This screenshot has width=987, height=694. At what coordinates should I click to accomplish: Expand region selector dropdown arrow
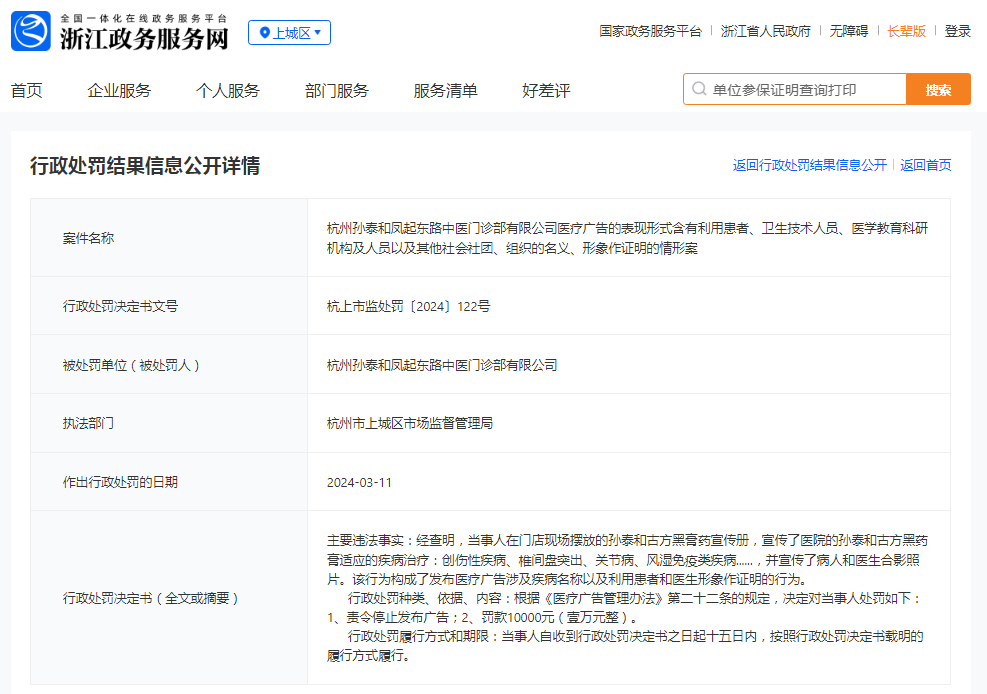pos(317,33)
